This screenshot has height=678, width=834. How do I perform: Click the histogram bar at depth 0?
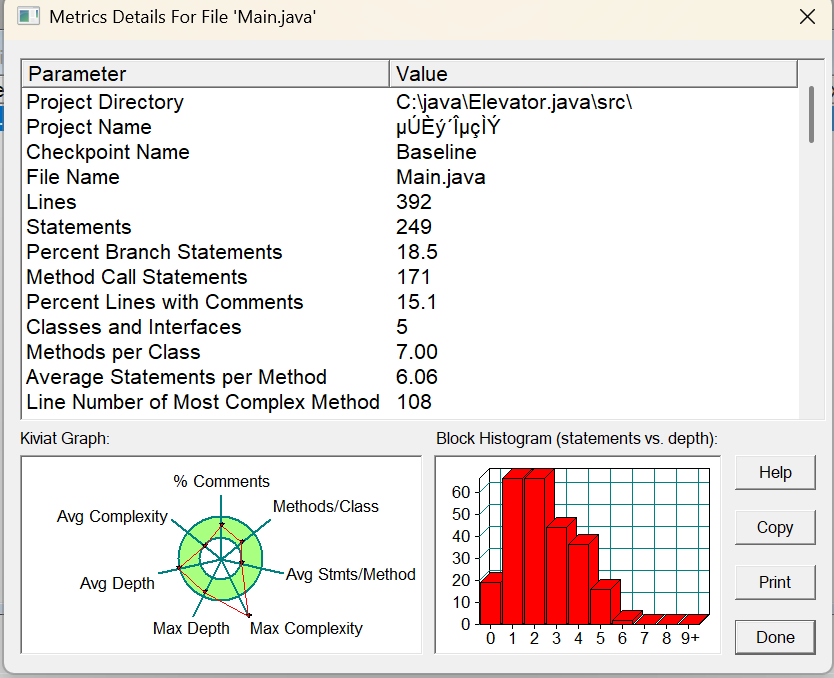[490, 601]
